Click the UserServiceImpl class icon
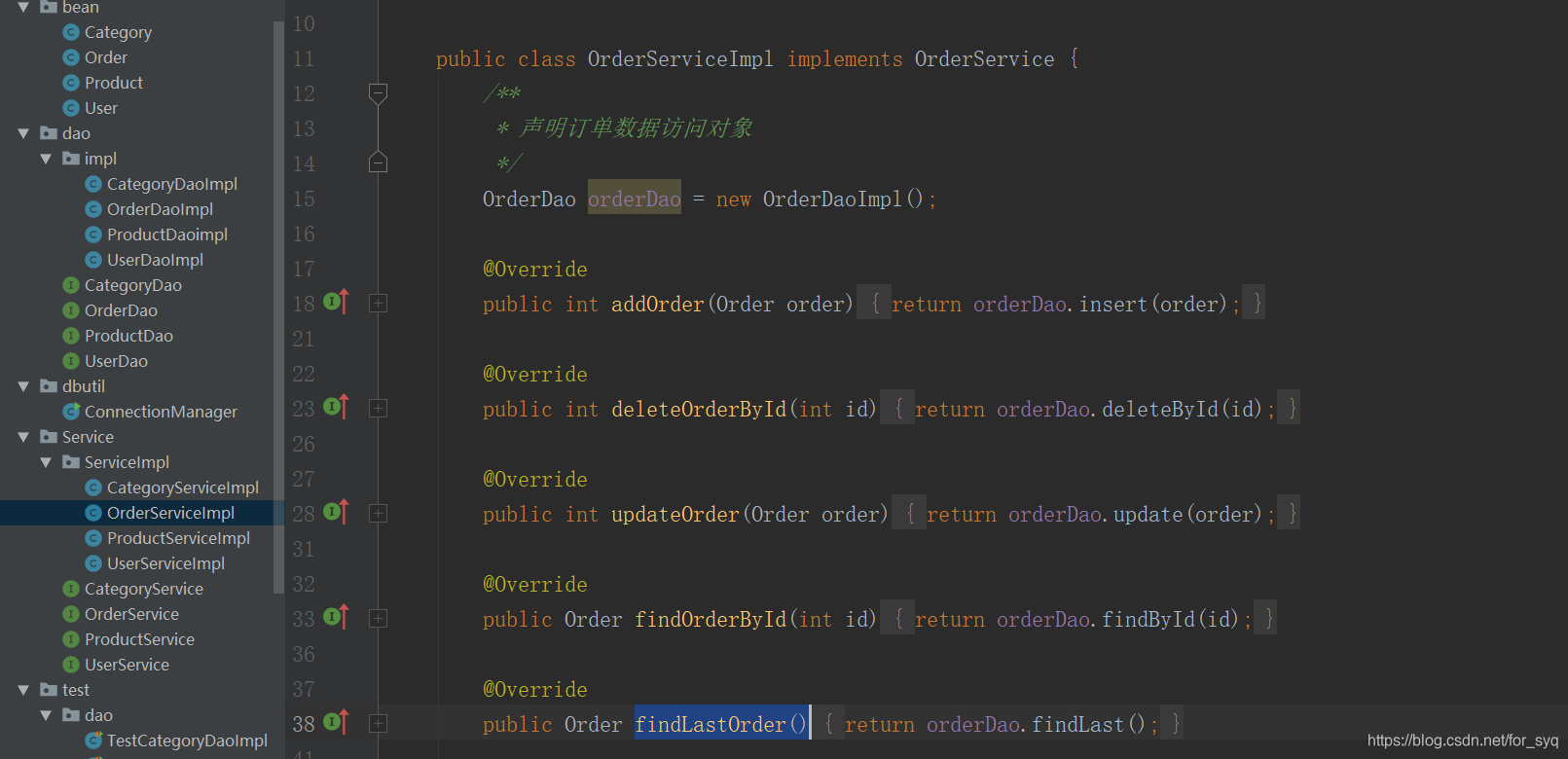The width and height of the screenshot is (1568, 759). pyautogui.click(x=93, y=563)
